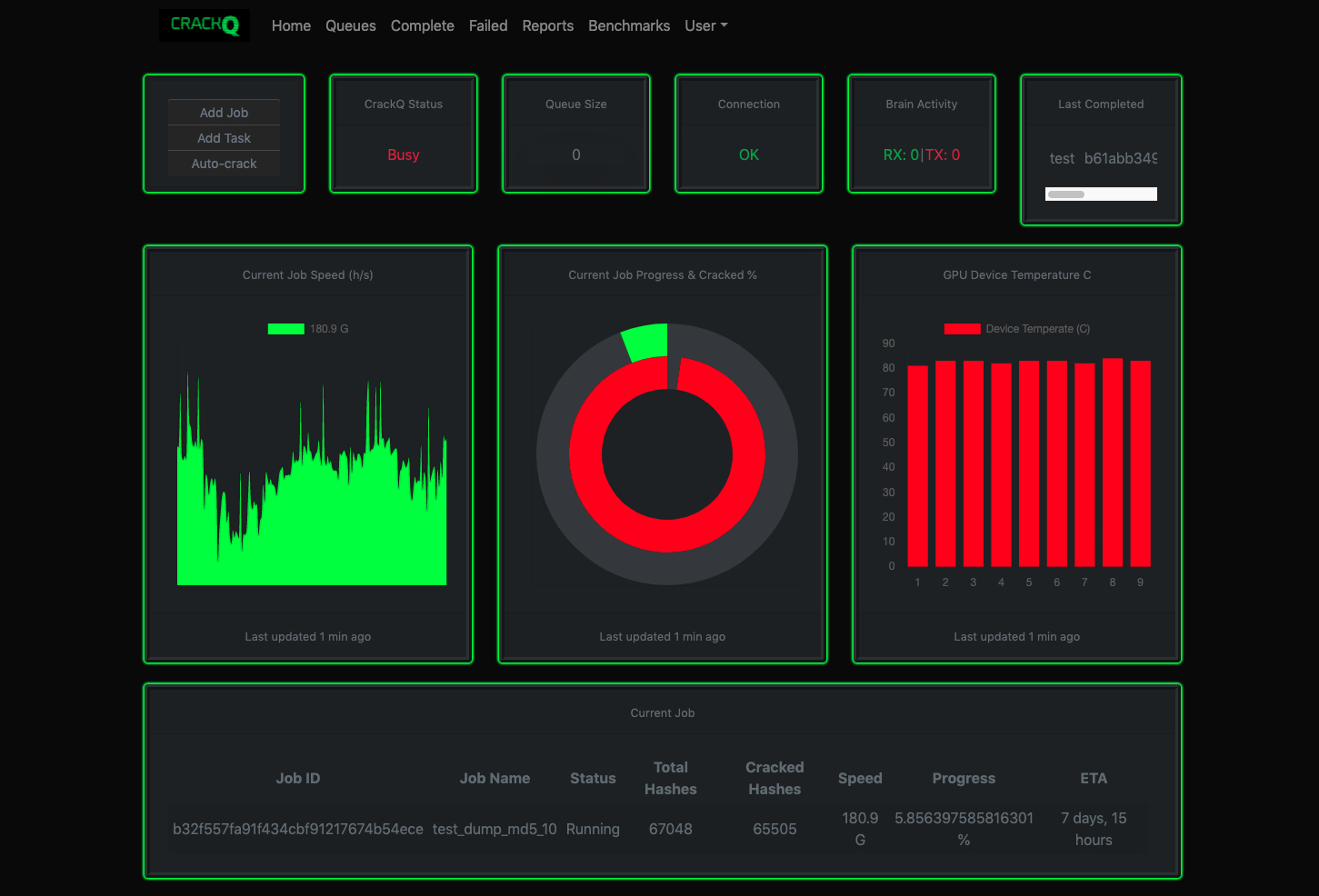Click the Add Task button
The width and height of the screenshot is (1319, 896).
point(224,138)
